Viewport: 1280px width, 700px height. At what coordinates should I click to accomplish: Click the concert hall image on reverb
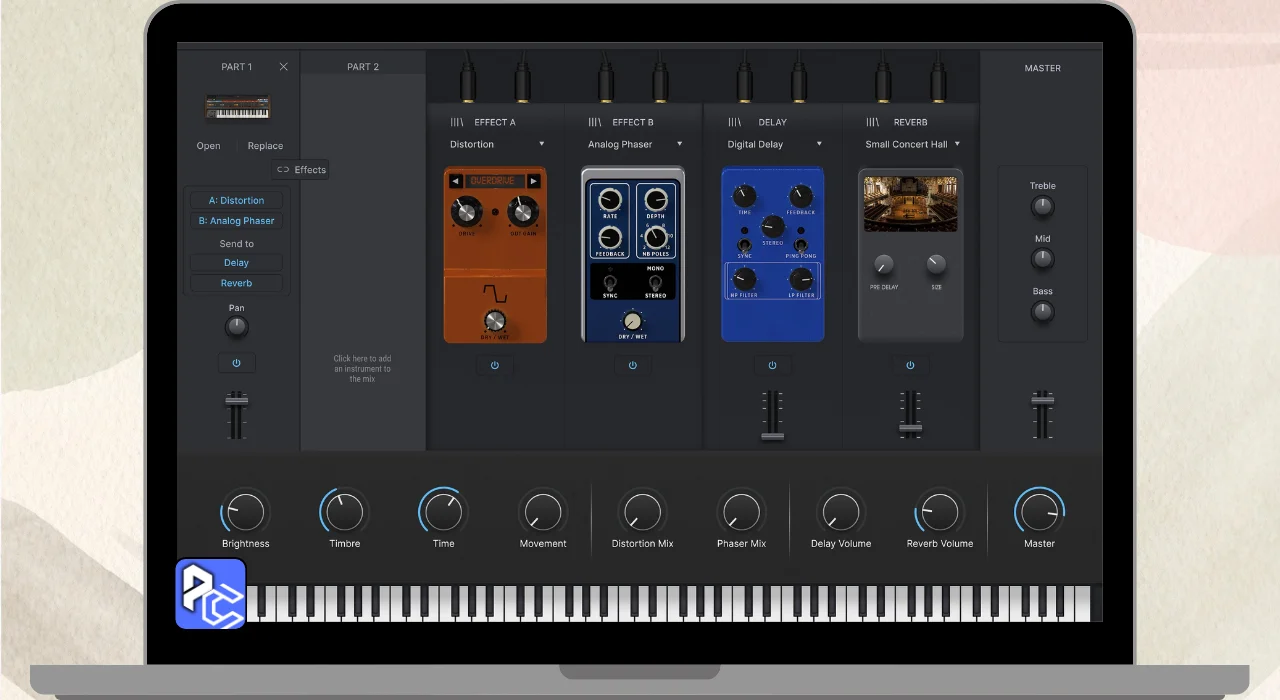pyautogui.click(x=910, y=204)
